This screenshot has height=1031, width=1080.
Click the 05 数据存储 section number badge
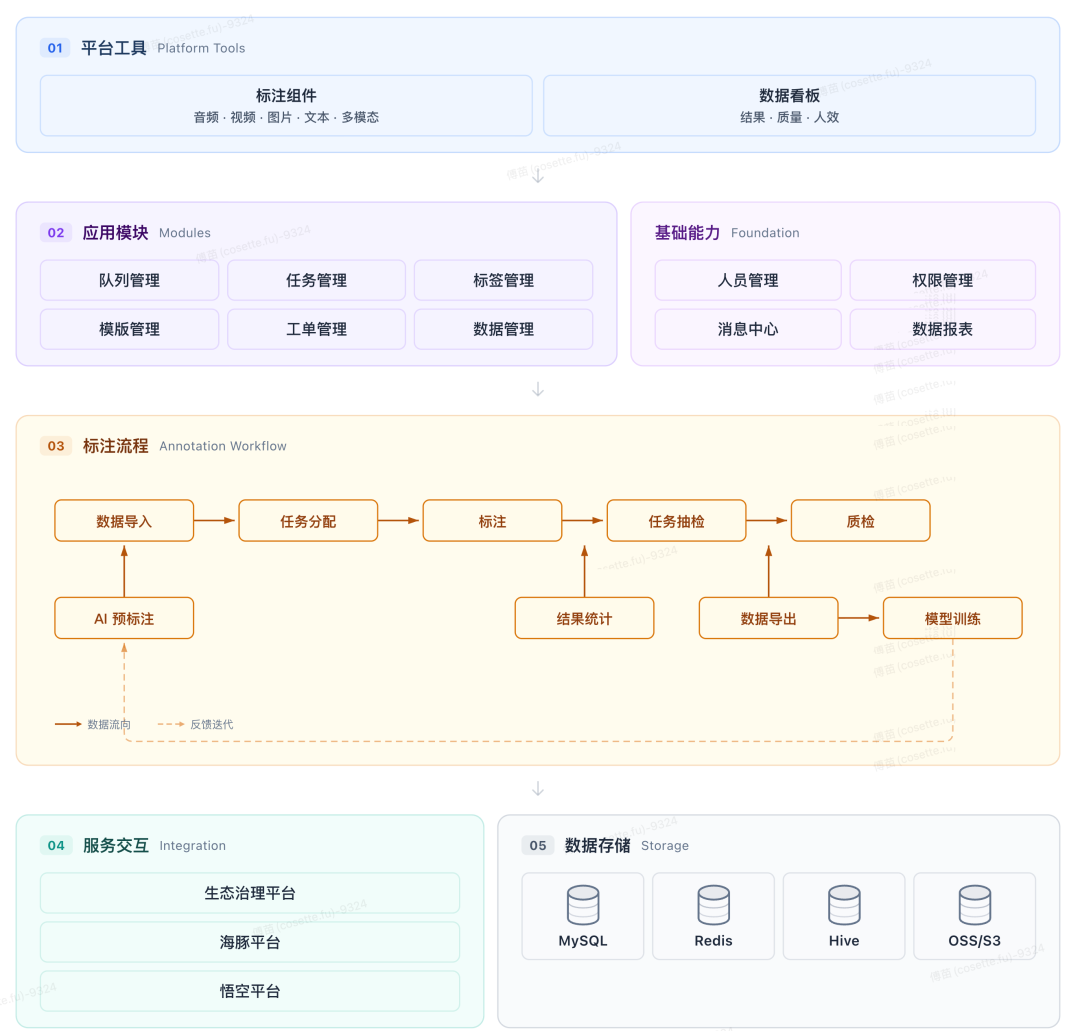coord(538,845)
